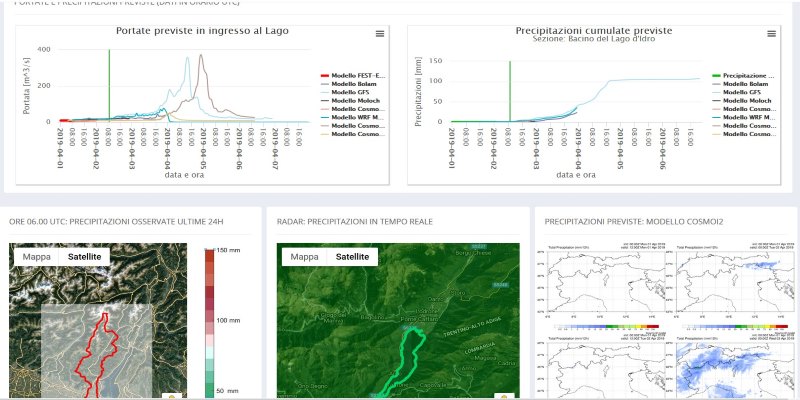
Task: Click heading 'PRECIPITAZIONI PREVISTE: MODELLO COSMOI2'
Action: [634, 221]
